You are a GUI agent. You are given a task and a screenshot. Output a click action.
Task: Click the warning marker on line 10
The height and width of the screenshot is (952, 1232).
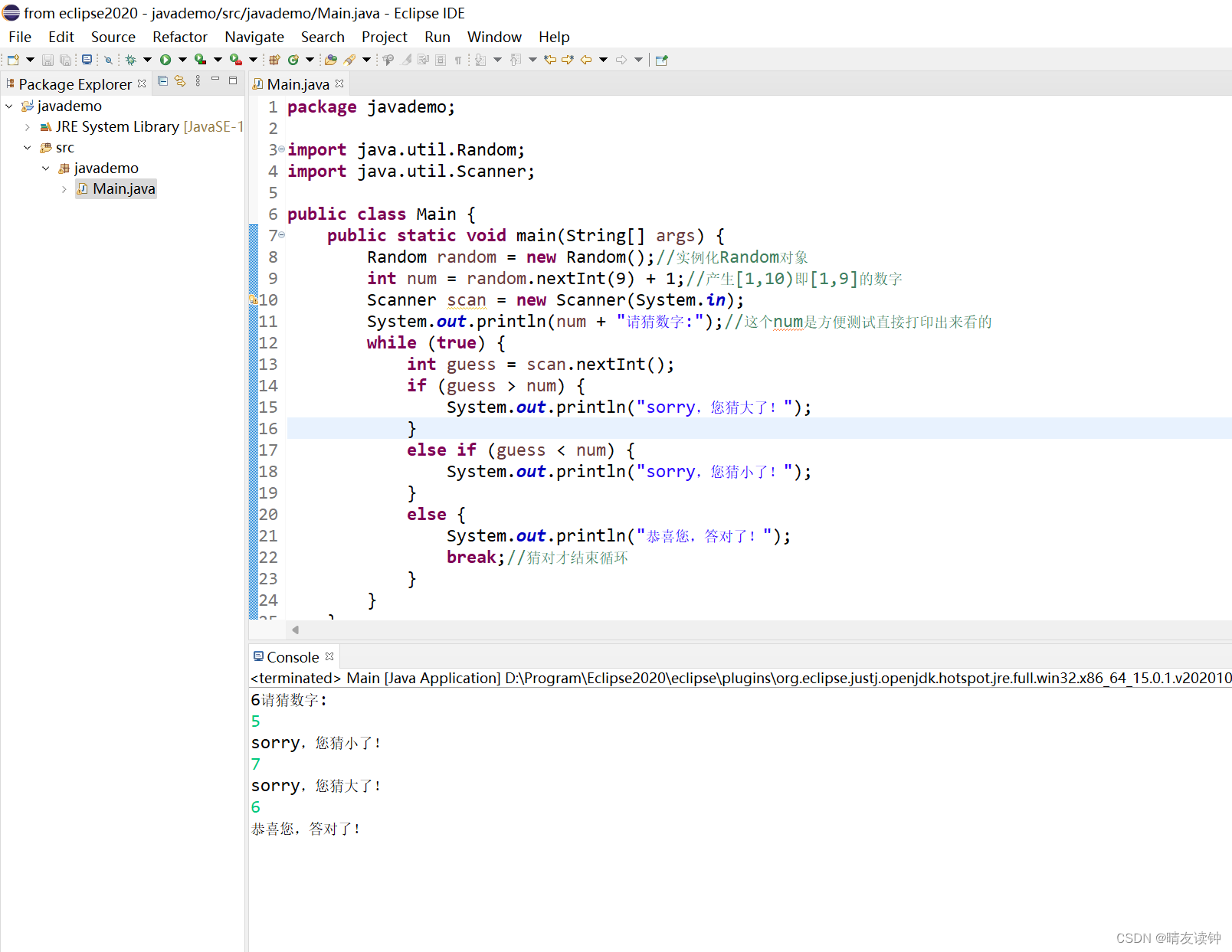coord(254,299)
